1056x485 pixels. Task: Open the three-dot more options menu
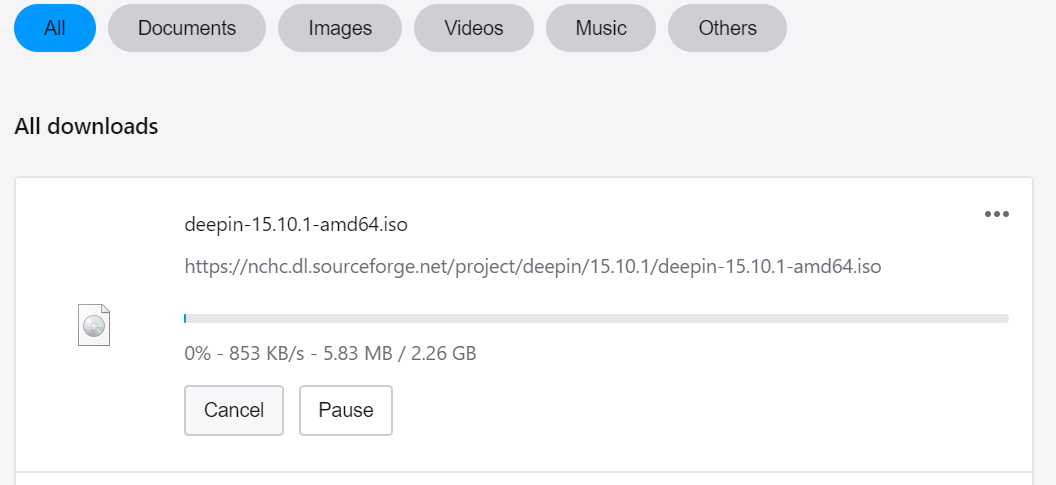(996, 214)
